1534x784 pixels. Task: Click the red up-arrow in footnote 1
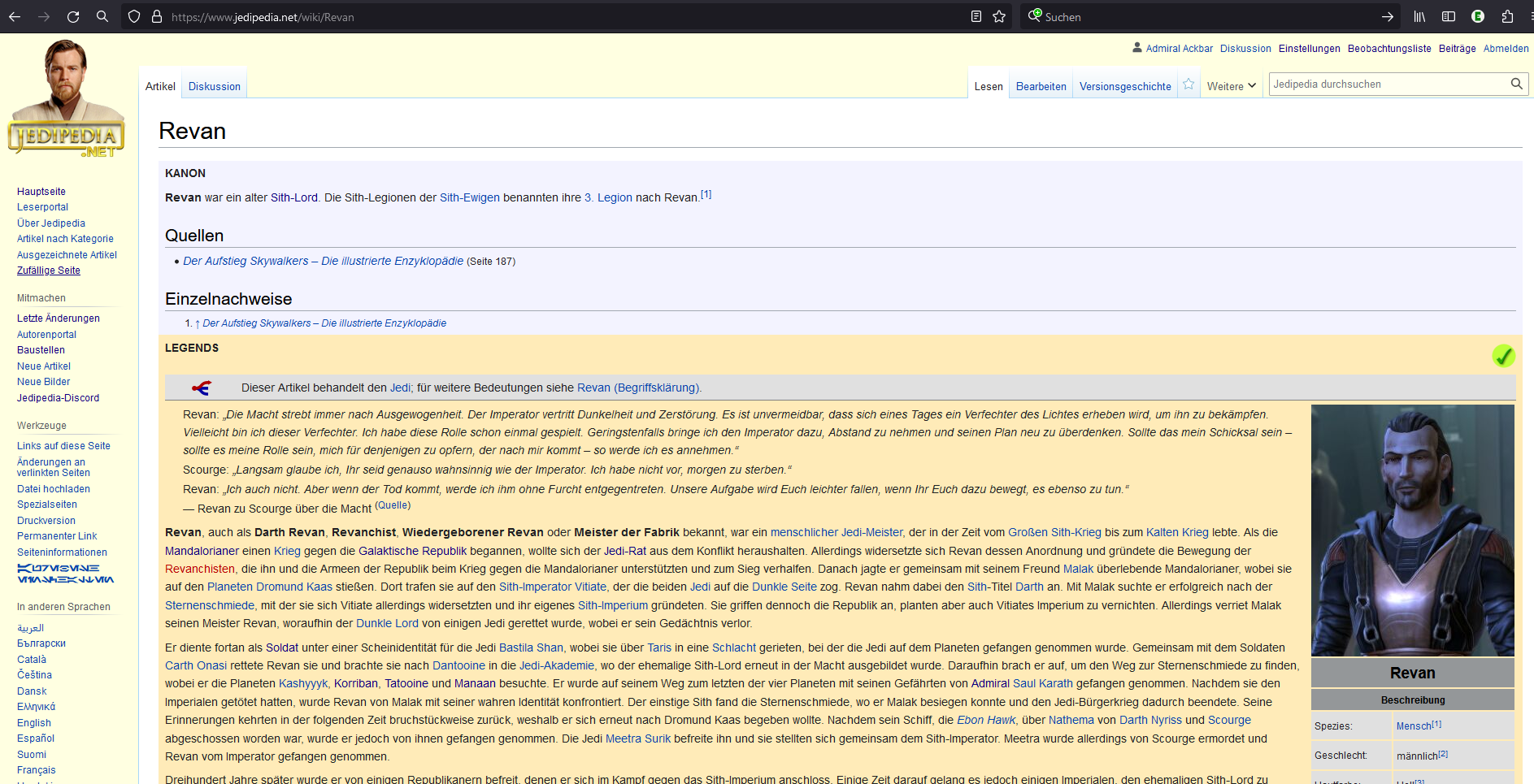click(x=198, y=324)
